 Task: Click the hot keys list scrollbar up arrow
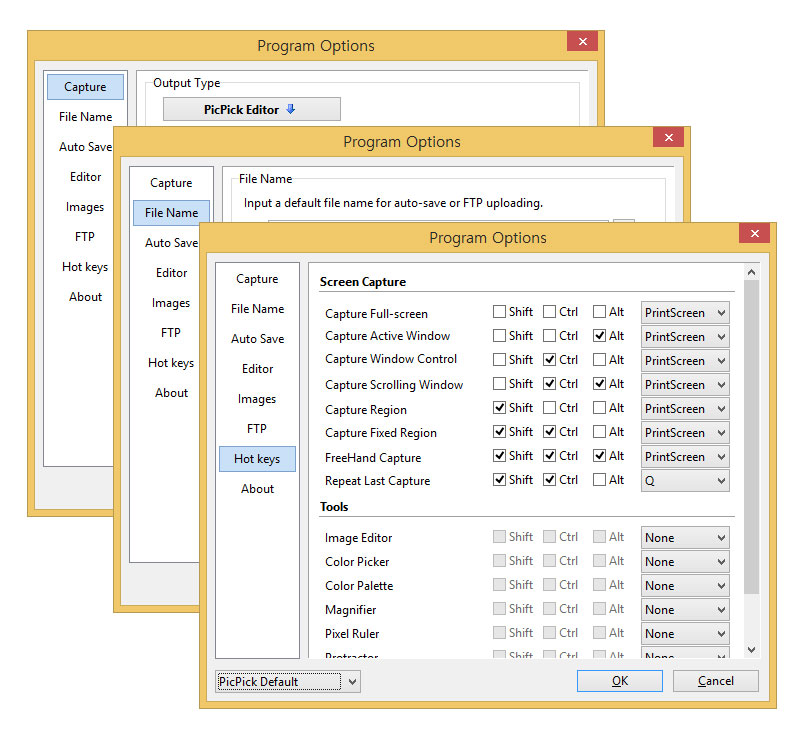click(751, 272)
